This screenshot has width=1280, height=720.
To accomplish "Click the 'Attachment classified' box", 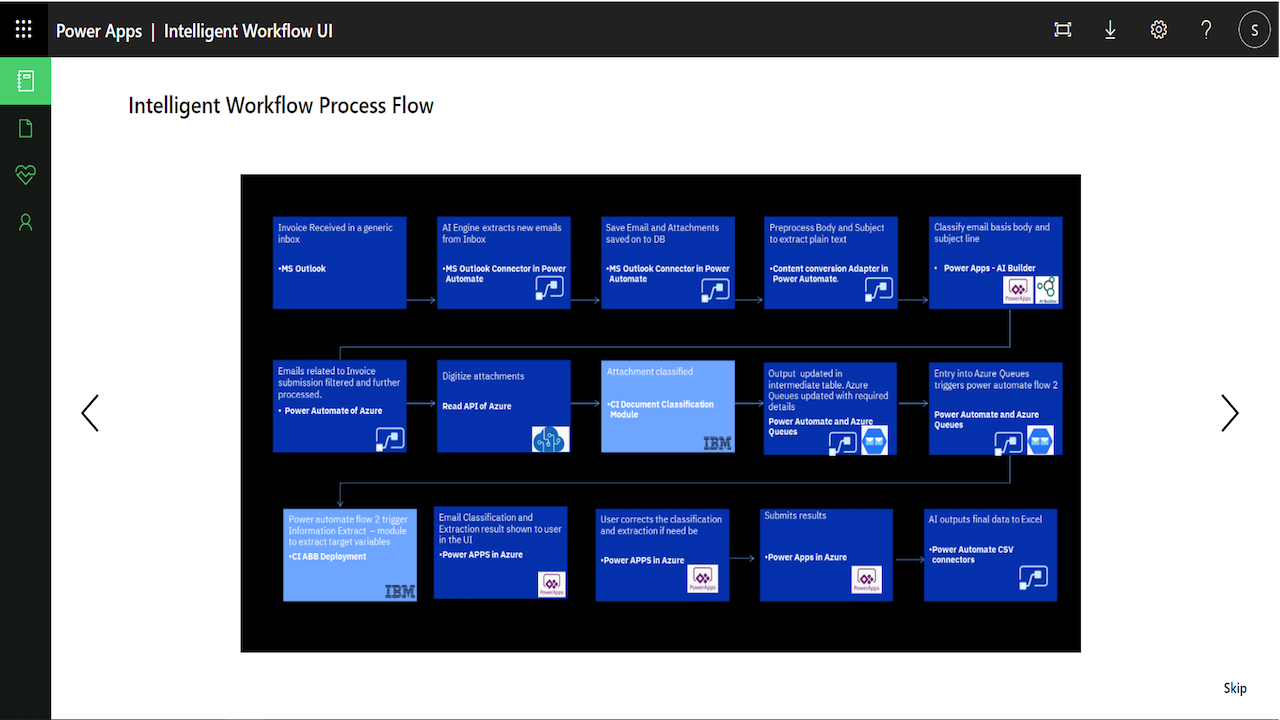I will [x=668, y=406].
